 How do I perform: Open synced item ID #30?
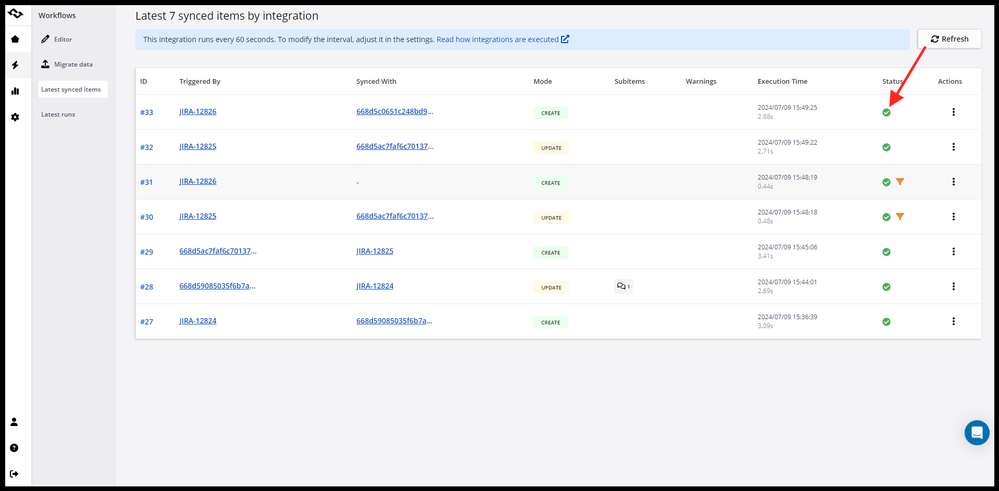tap(147, 217)
